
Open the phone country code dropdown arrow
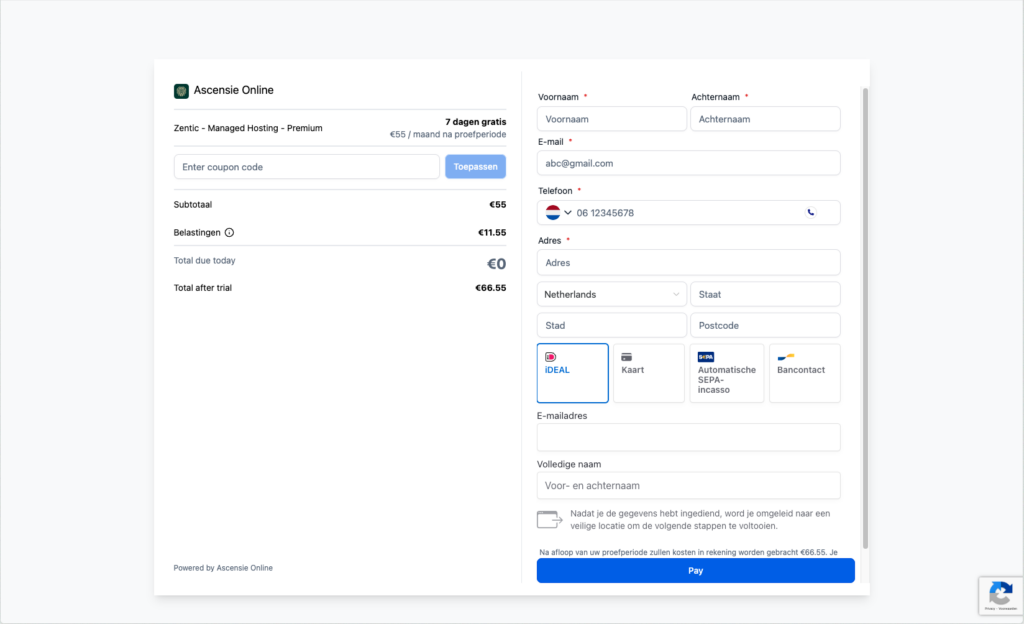568,213
